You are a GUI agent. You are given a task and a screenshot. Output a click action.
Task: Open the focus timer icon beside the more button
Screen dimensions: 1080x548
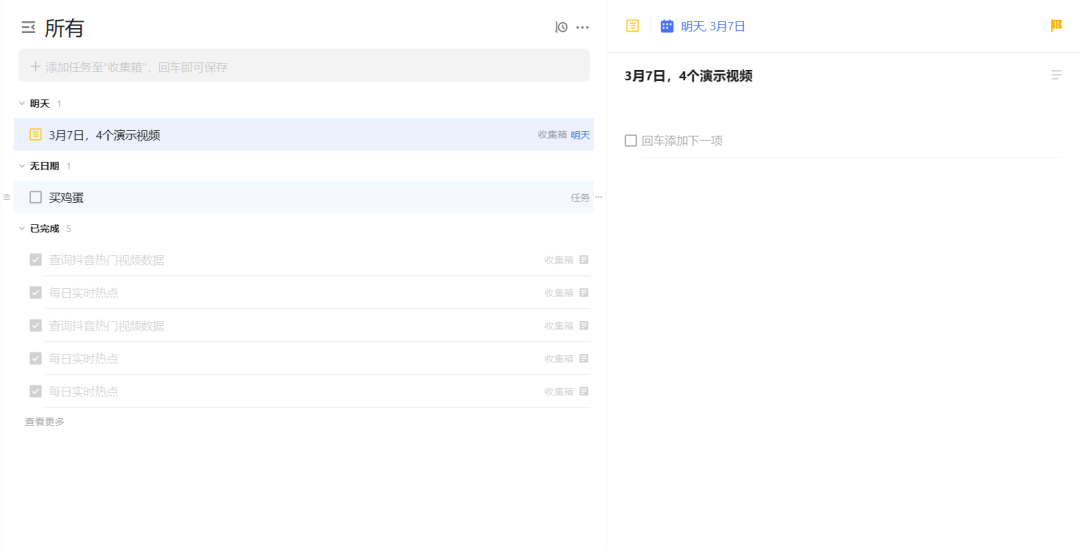pos(562,27)
